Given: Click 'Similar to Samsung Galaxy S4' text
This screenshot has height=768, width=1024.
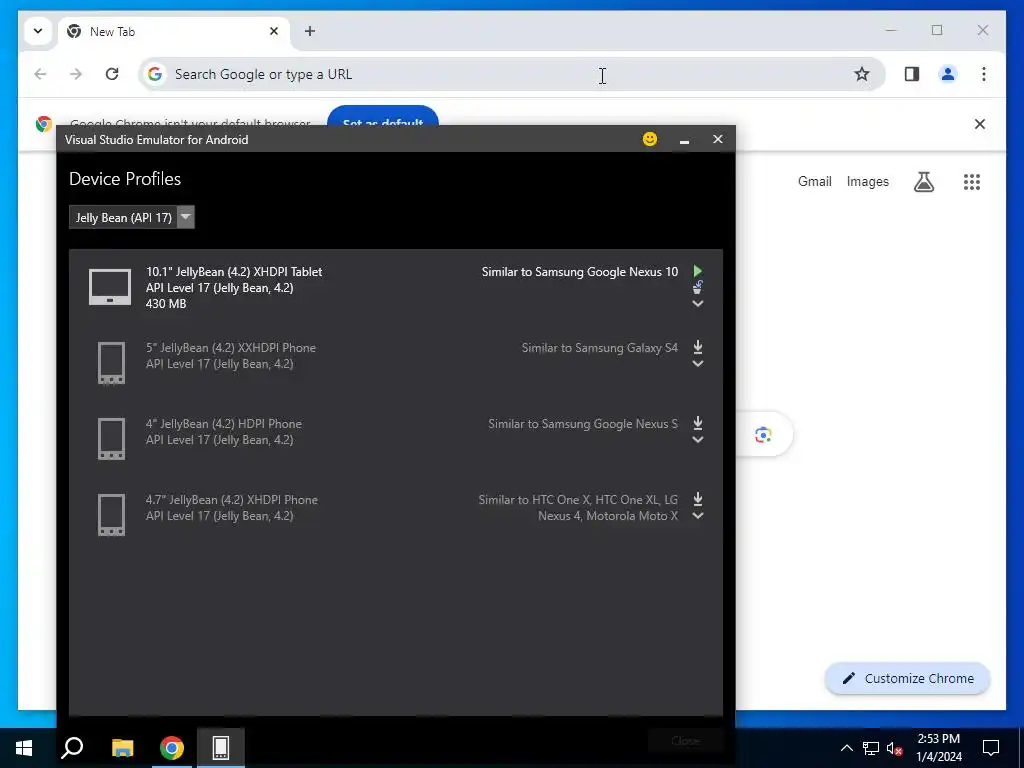Looking at the screenshot, I should (x=600, y=348).
